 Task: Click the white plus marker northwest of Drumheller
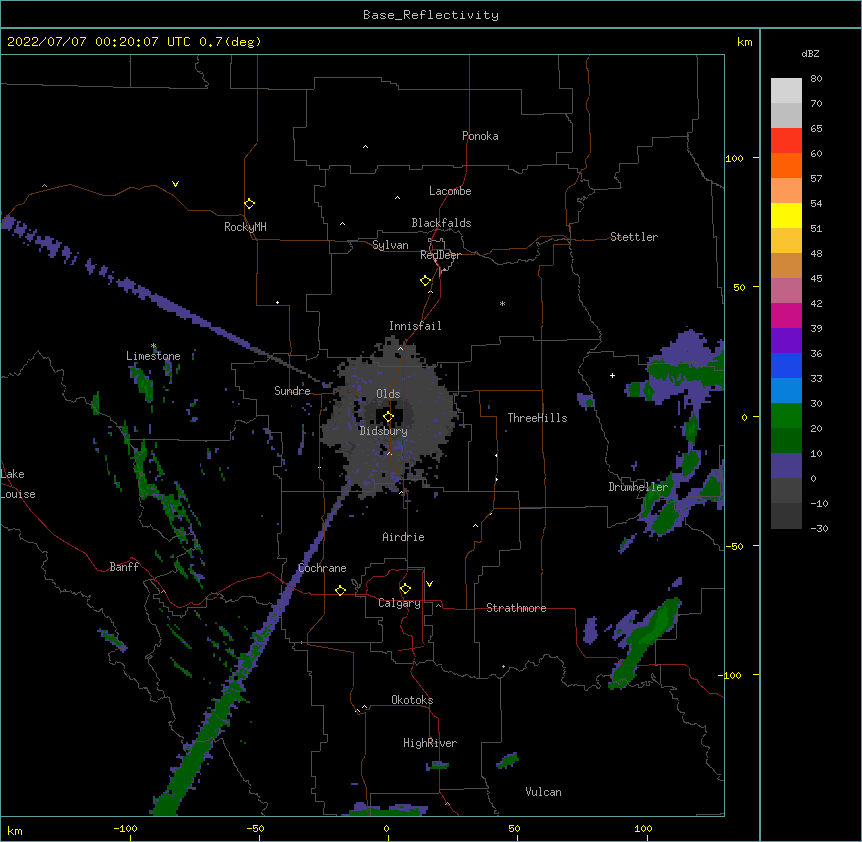[x=612, y=375]
